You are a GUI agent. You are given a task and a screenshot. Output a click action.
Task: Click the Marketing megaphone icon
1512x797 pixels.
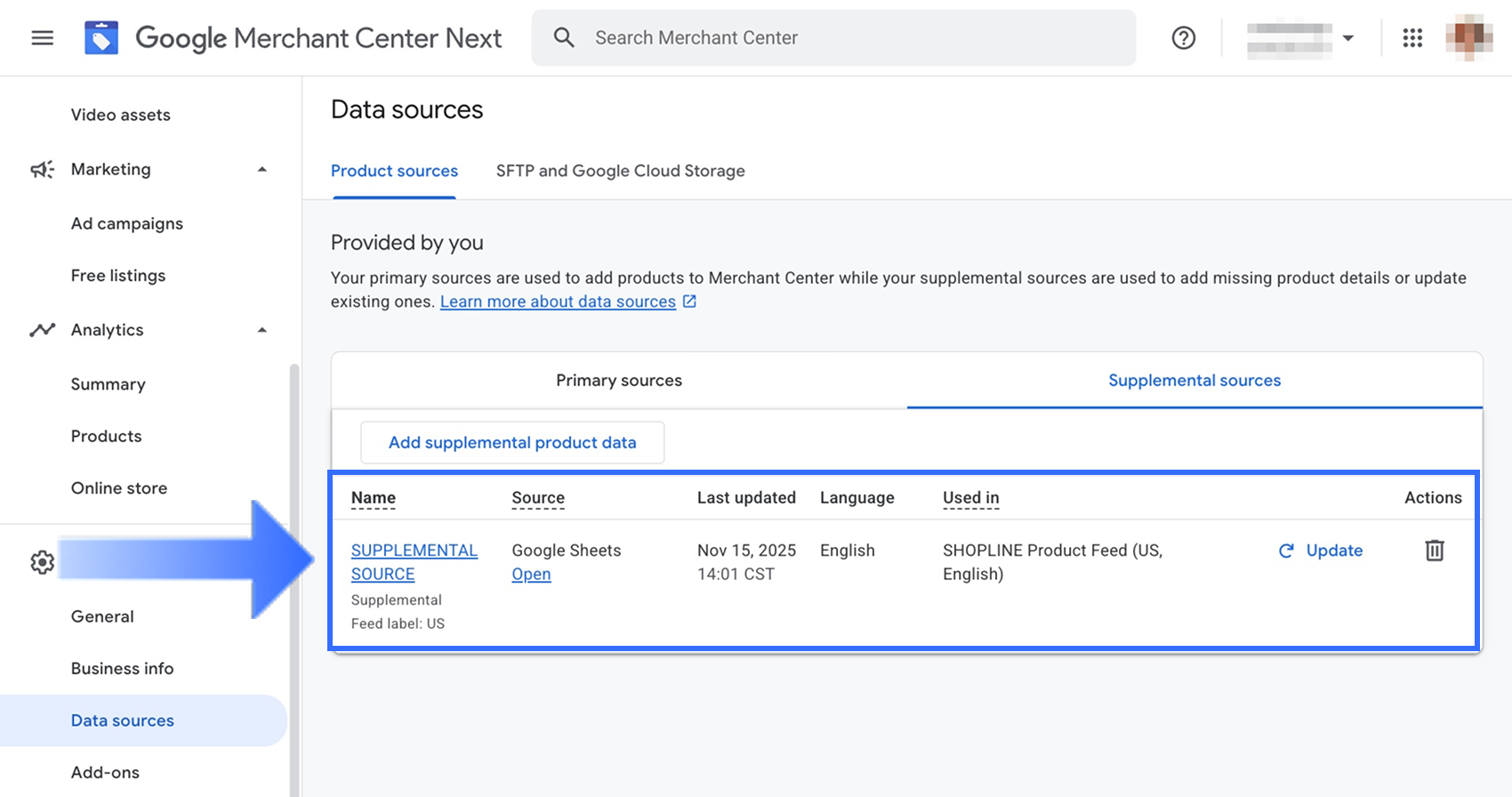(x=42, y=169)
